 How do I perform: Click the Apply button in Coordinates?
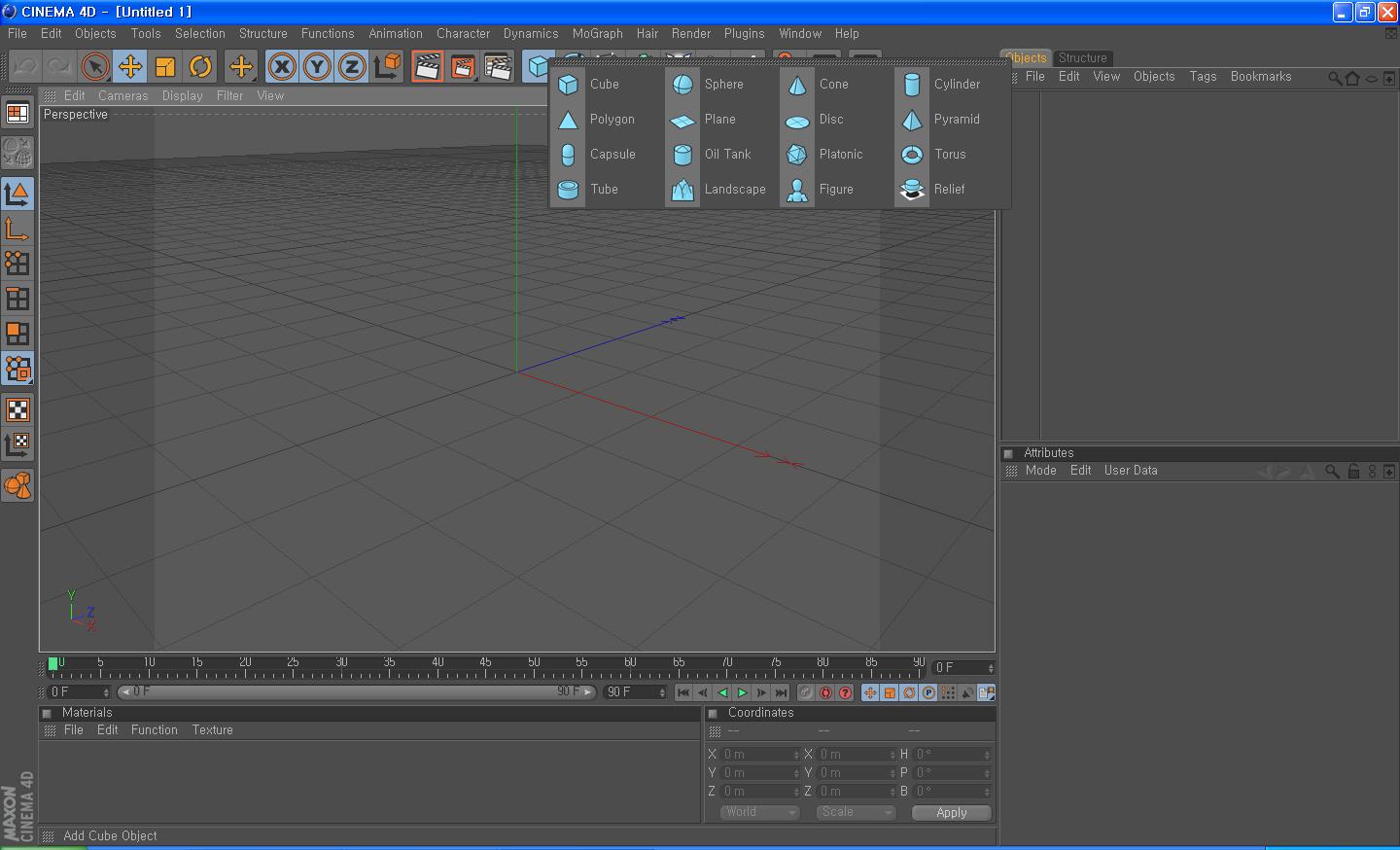point(952,813)
